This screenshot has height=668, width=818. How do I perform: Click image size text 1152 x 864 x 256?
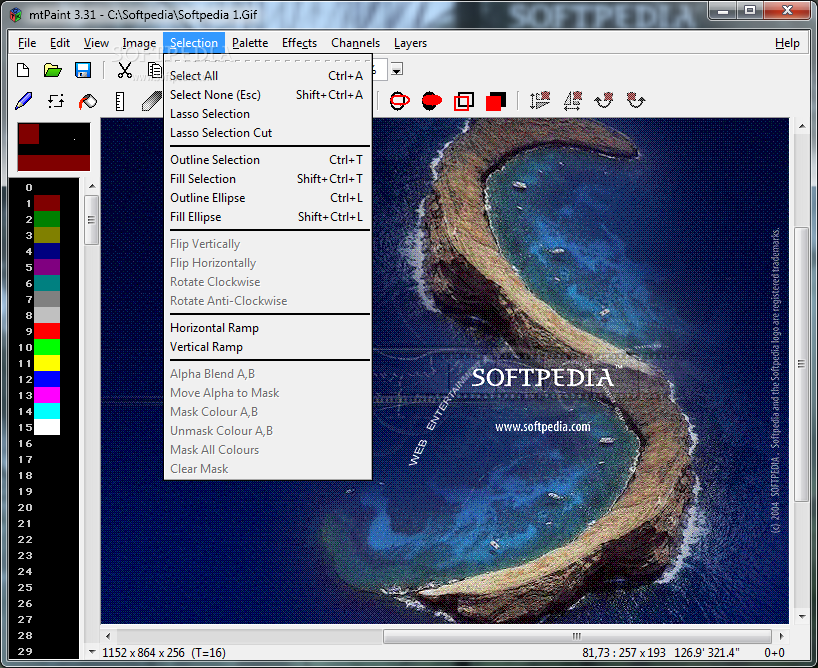tap(143, 652)
